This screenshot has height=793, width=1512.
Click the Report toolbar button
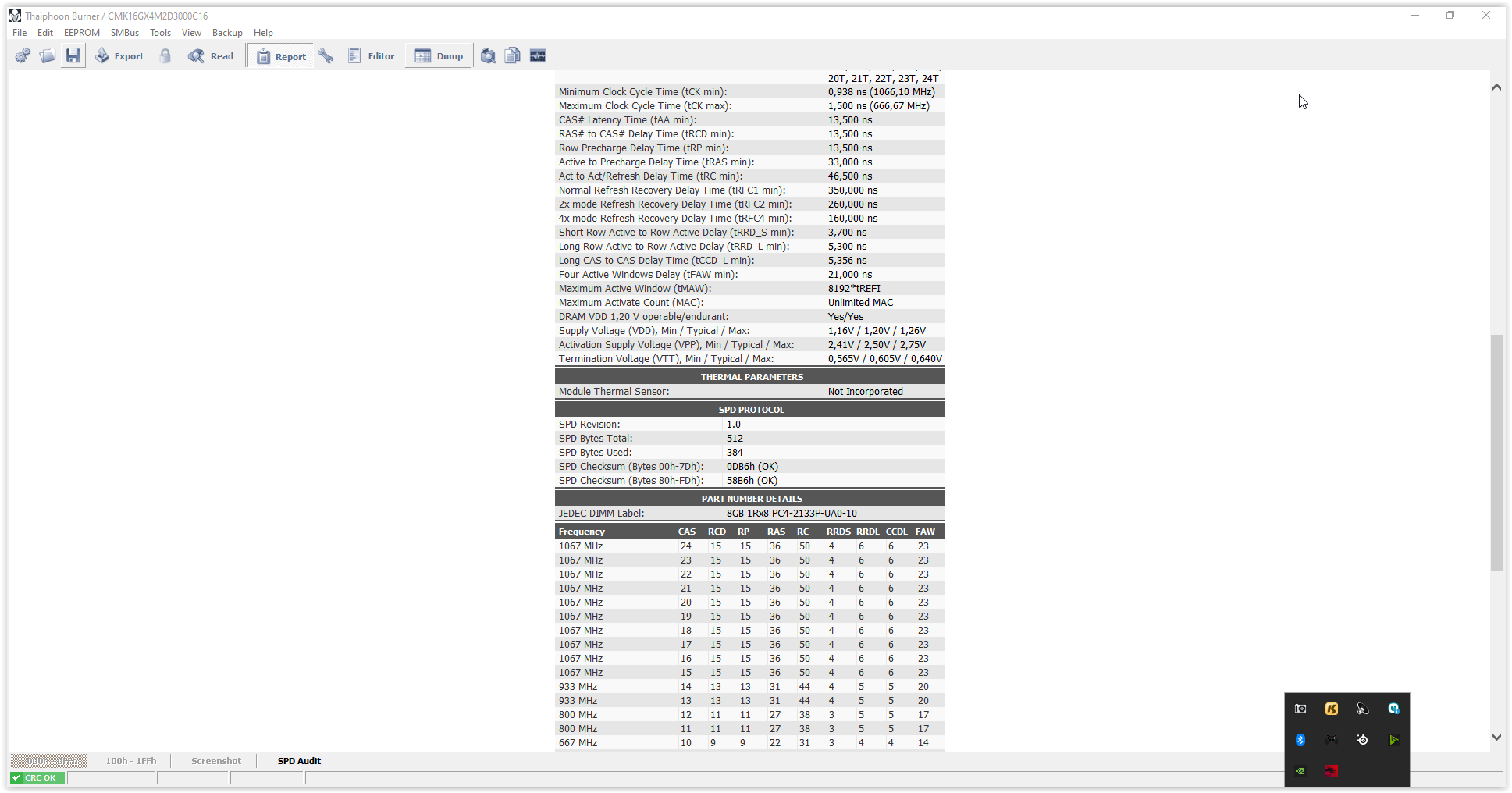281,56
